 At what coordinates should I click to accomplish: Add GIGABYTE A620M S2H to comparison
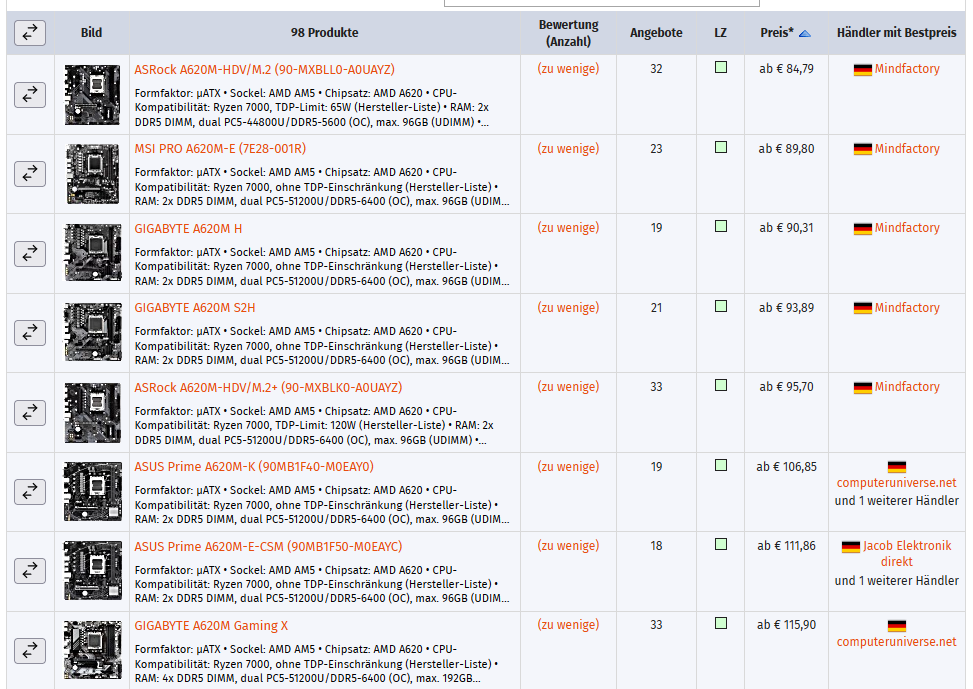click(30, 333)
